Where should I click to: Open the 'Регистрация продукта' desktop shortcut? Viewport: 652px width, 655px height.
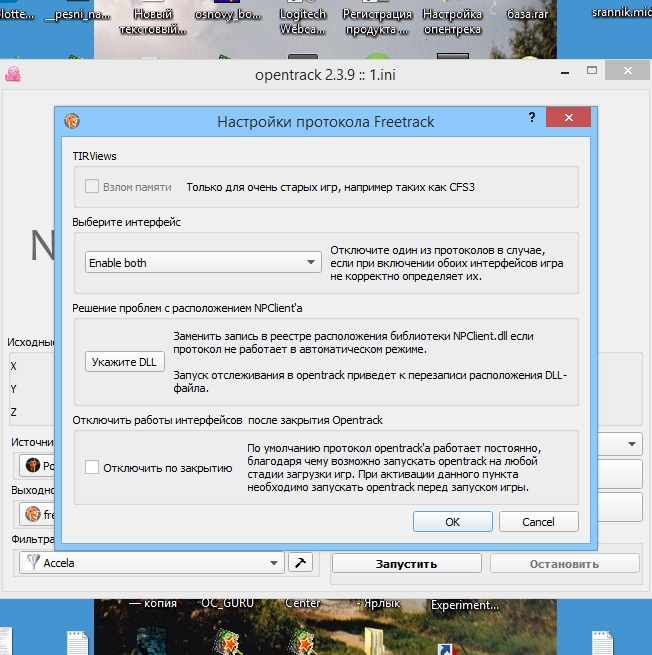click(x=377, y=22)
